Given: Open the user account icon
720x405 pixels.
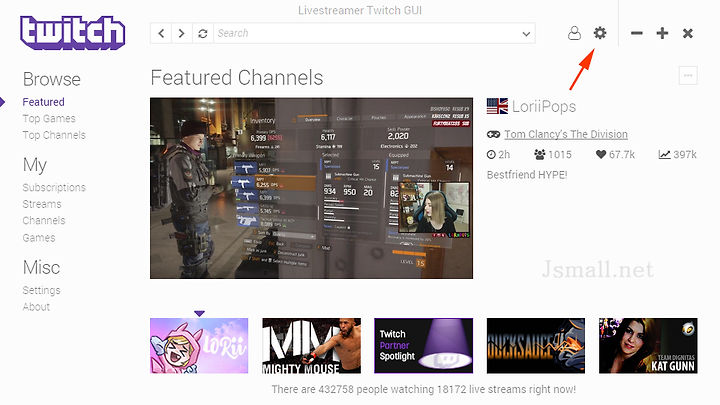Looking at the screenshot, I should pos(574,33).
